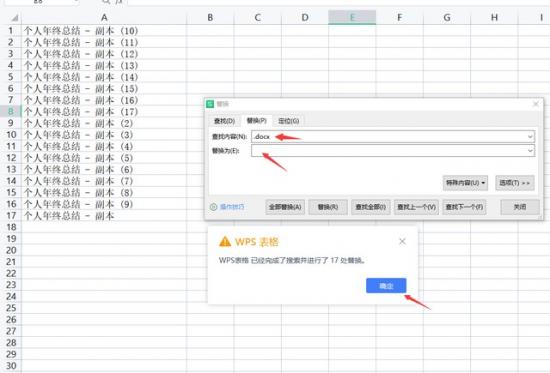
Task: Close the WPS 表格 alert with the X
Action: 402,241
